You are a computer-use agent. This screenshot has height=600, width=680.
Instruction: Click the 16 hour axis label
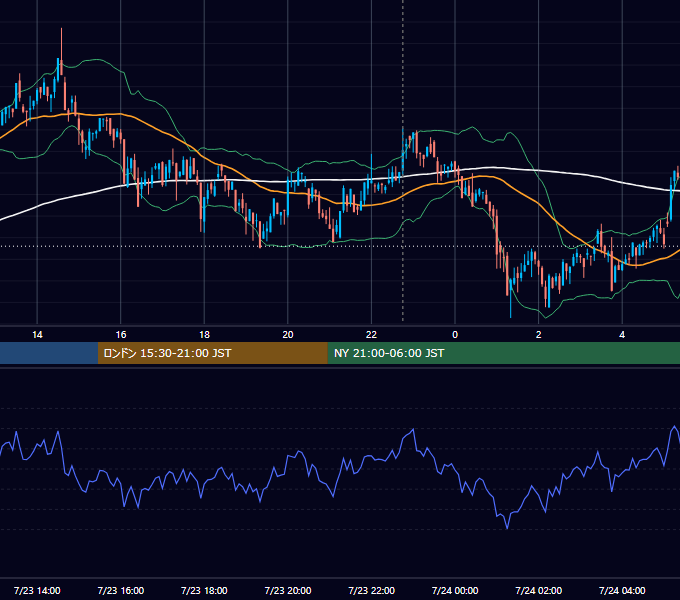click(121, 335)
